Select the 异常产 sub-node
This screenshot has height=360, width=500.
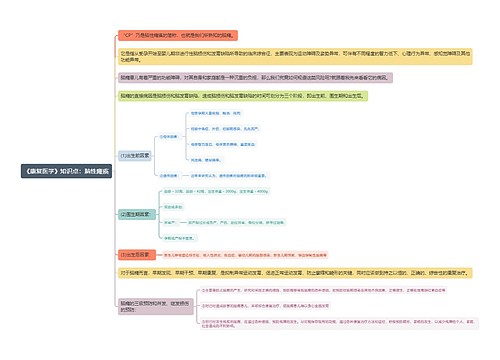point(170,222)
